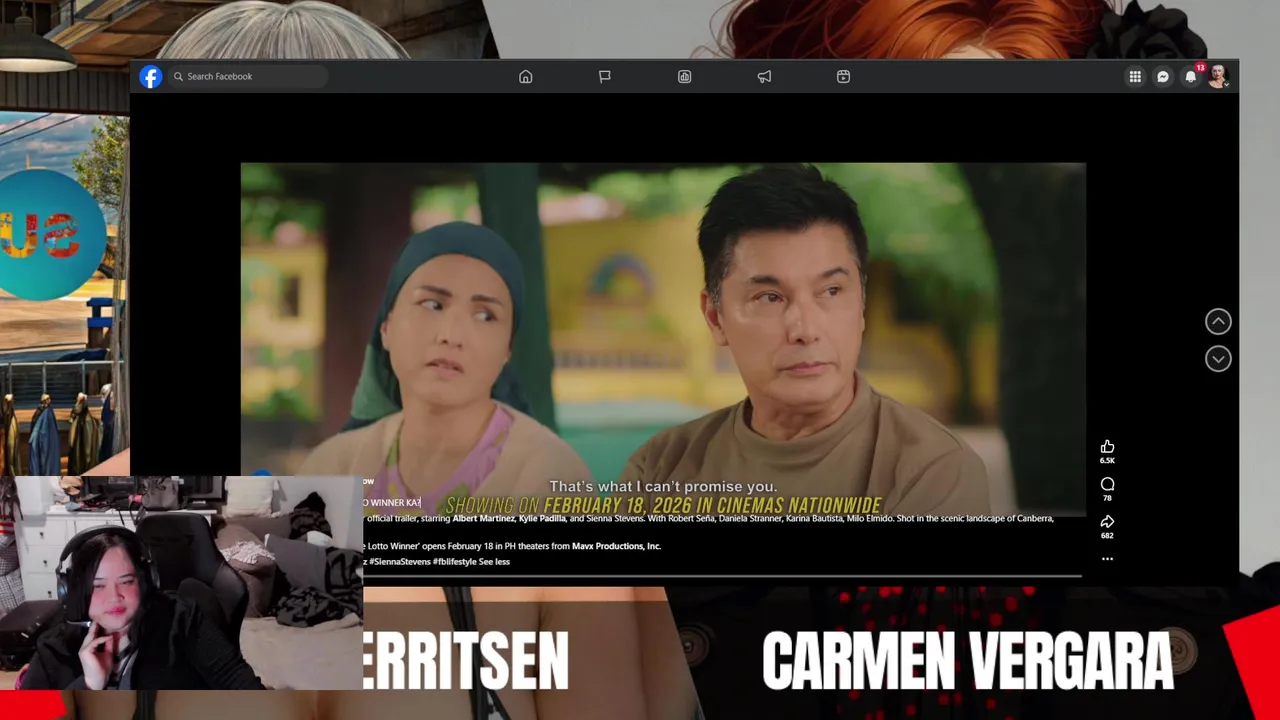The height and width of the screenshot is (720, 1280).
Task: Open the insights chart tab
Action: coord(685,76)
